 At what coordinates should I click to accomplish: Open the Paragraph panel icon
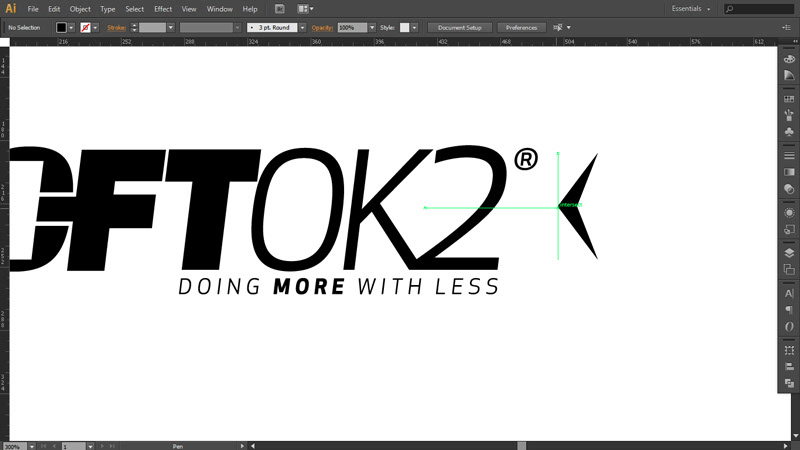tap(789, 310)
